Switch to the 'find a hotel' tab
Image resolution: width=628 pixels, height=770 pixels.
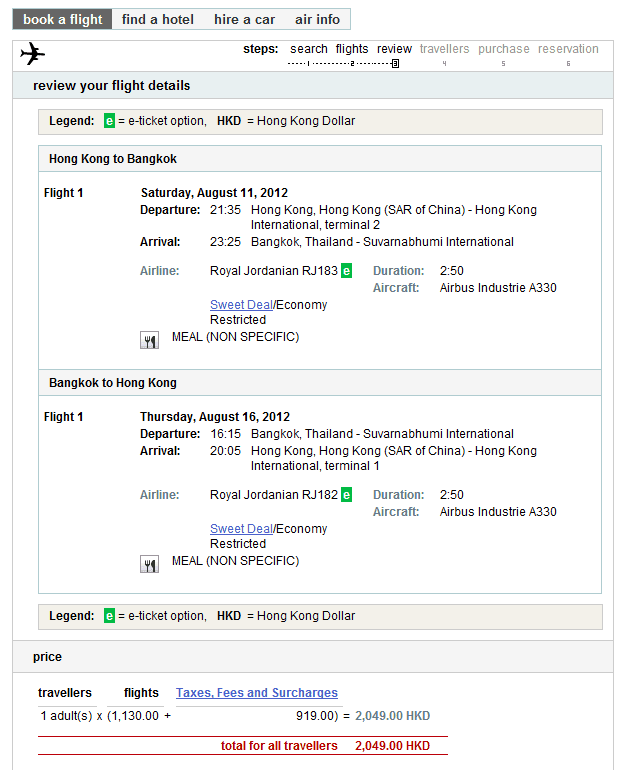(159, 19)
